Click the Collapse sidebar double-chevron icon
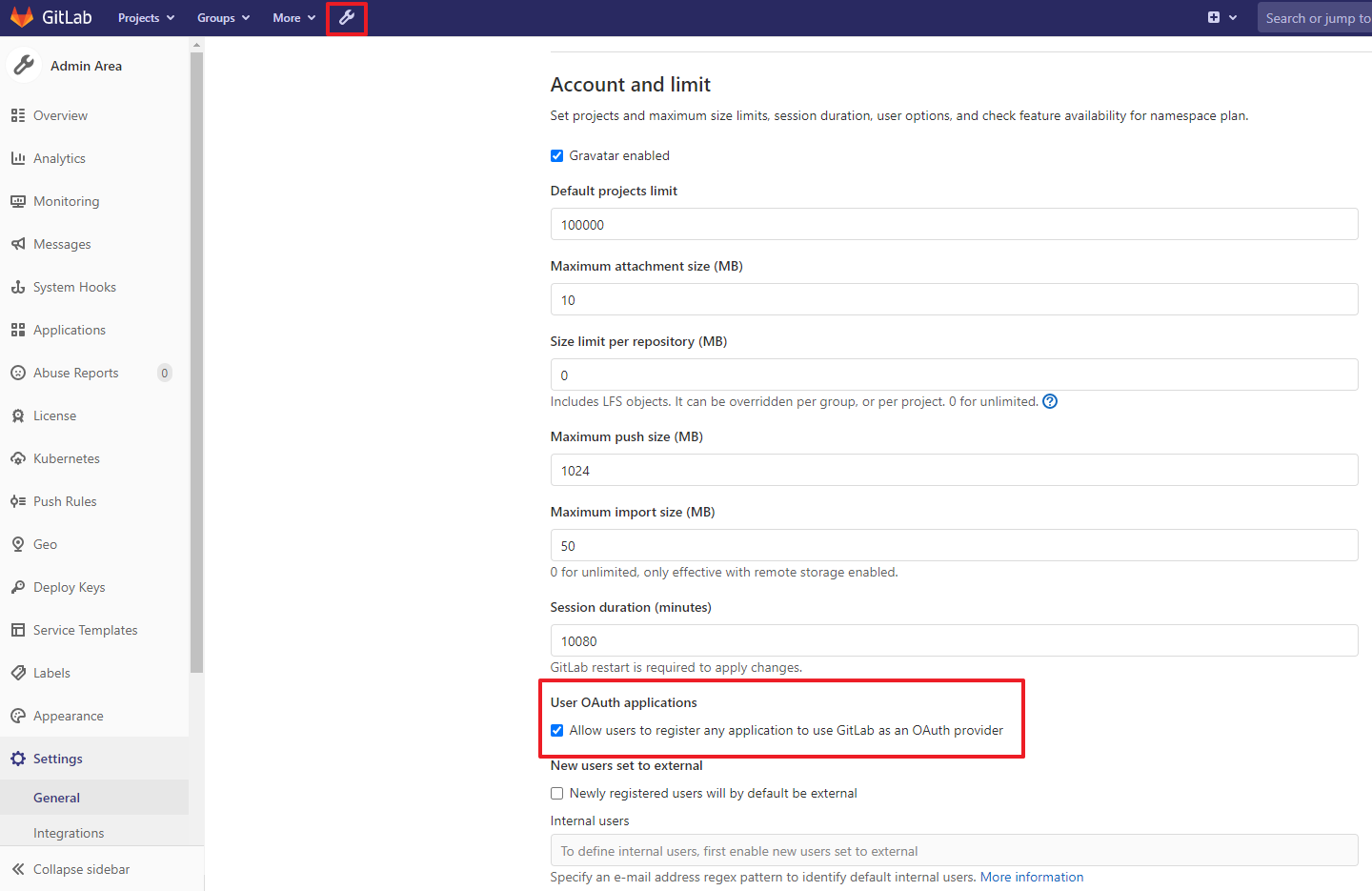Image resolution: width=1372 pixels, height=891 pixels. pos(18,869)
